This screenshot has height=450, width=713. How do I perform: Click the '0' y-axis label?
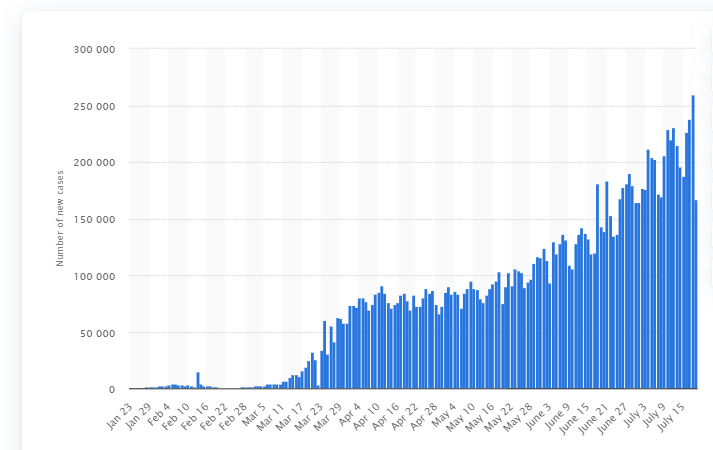[x=112, y=390]
